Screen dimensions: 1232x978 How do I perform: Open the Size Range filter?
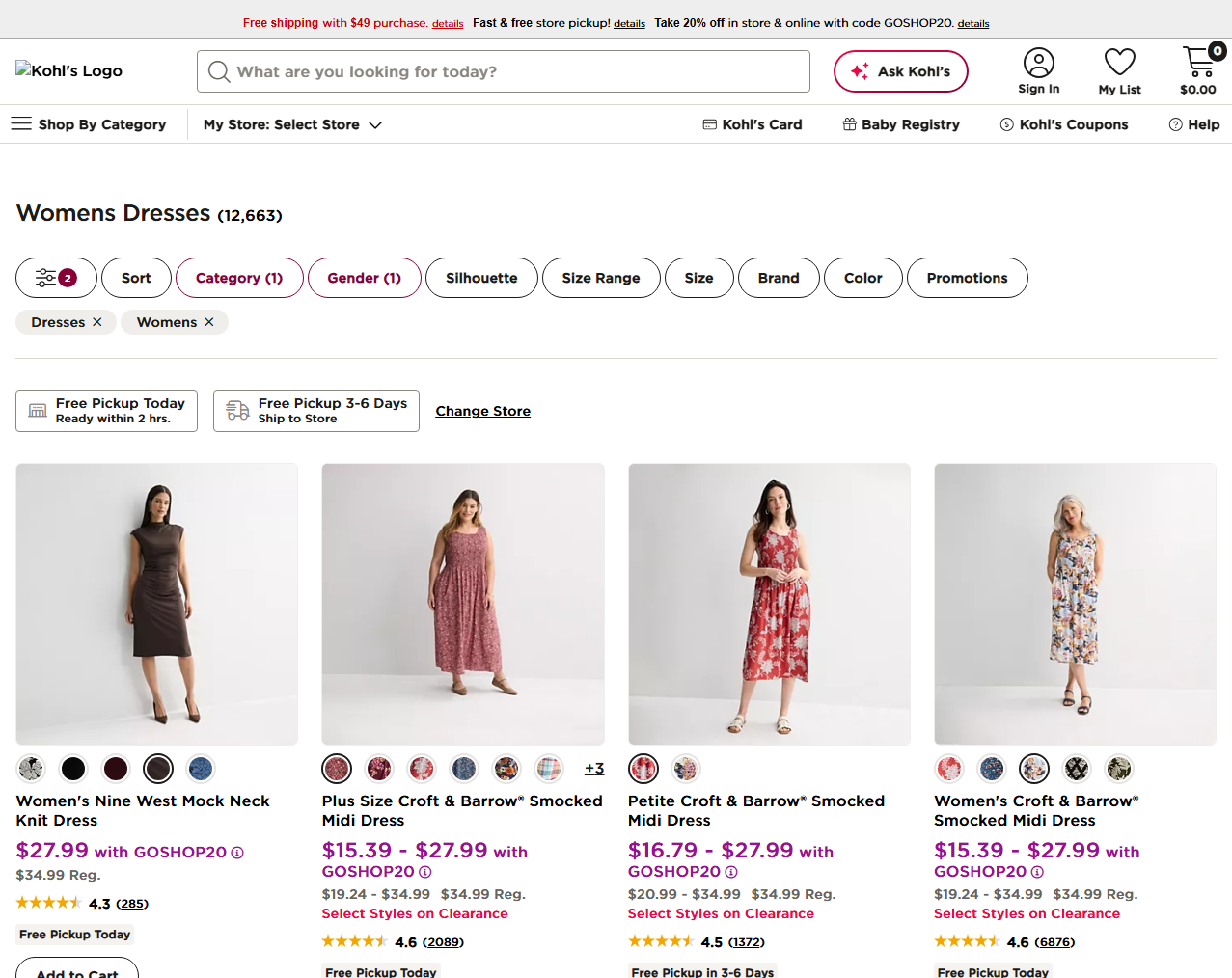click(x=601, y=278)
